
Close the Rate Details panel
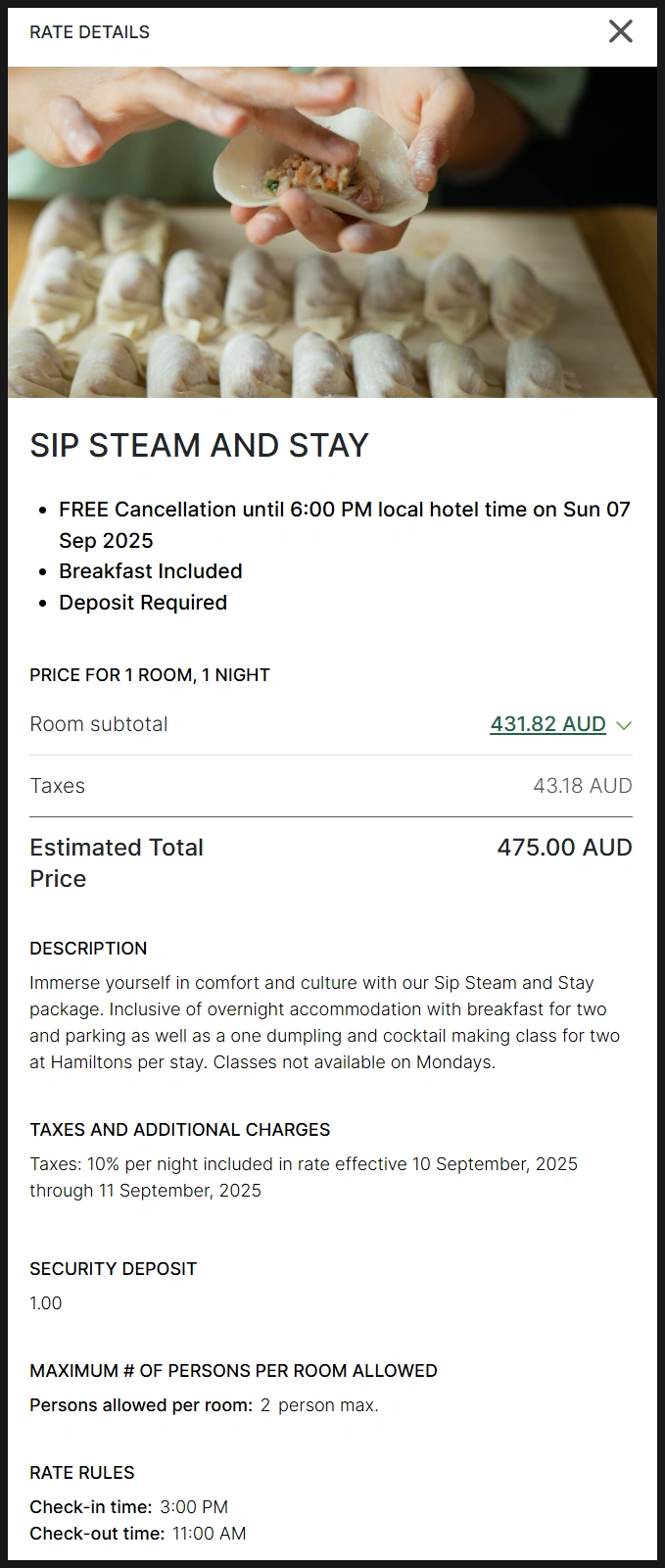tap(621, 31)
